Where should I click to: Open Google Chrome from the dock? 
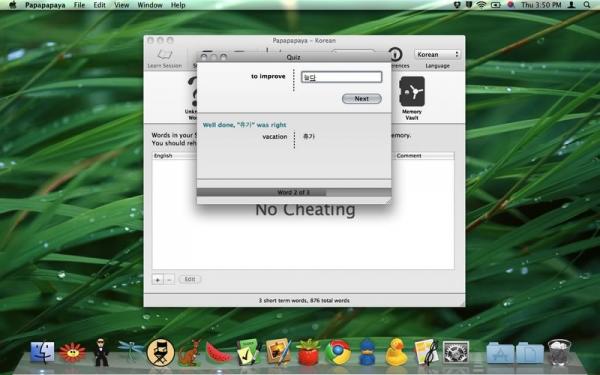[338, 352]
